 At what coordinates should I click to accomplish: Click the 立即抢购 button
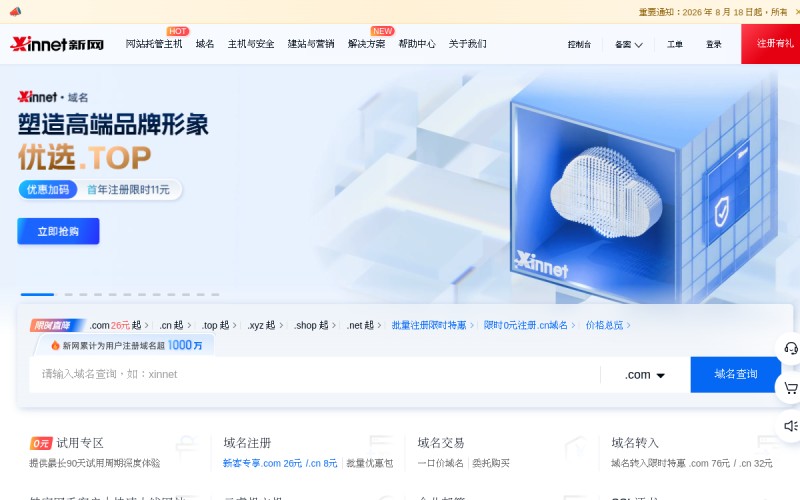pos(58,231)
